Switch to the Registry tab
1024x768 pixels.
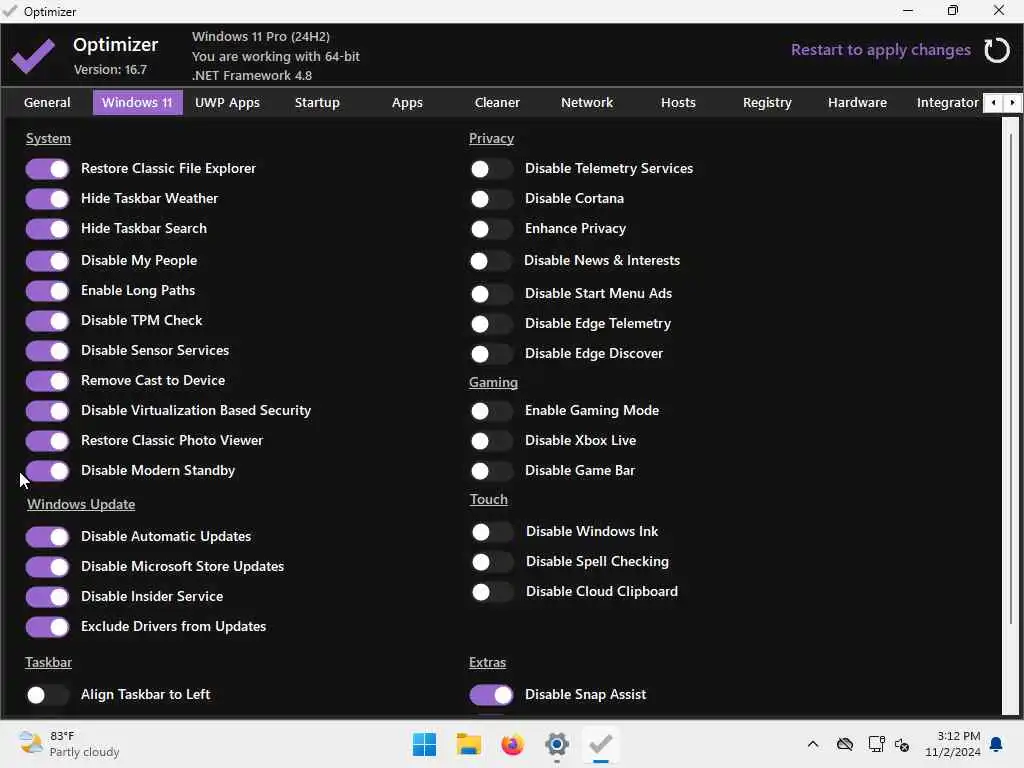click(x=767, y=103)
